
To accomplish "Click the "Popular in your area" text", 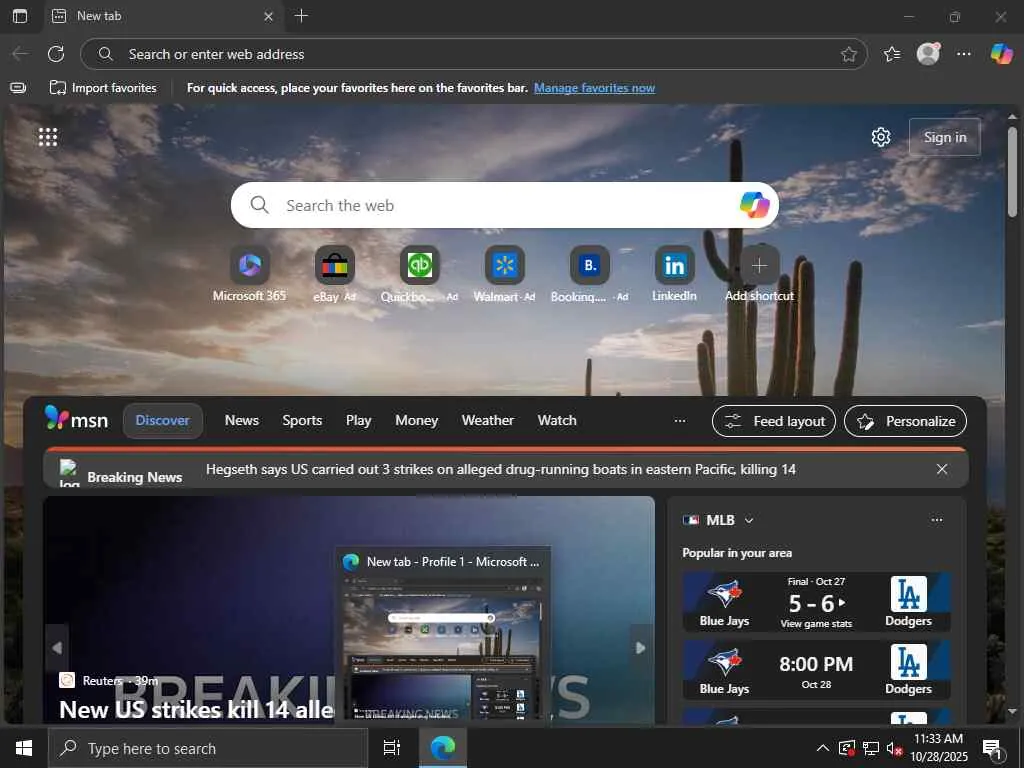I will click(x=737, y=553).
